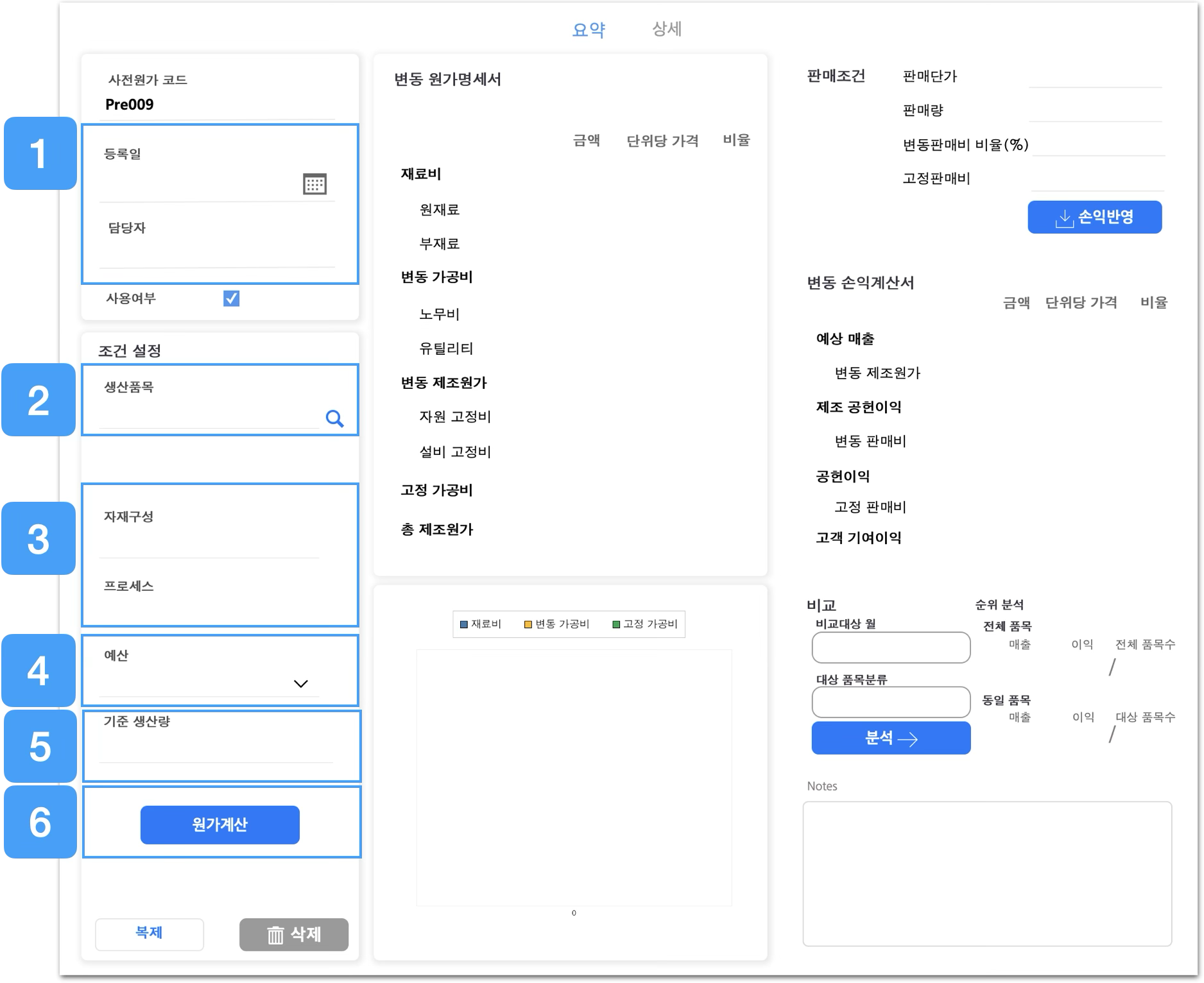Click the 공헌이익 row label
The image size is (1204, 983).
pyautogui.click(x=843, y=476)
